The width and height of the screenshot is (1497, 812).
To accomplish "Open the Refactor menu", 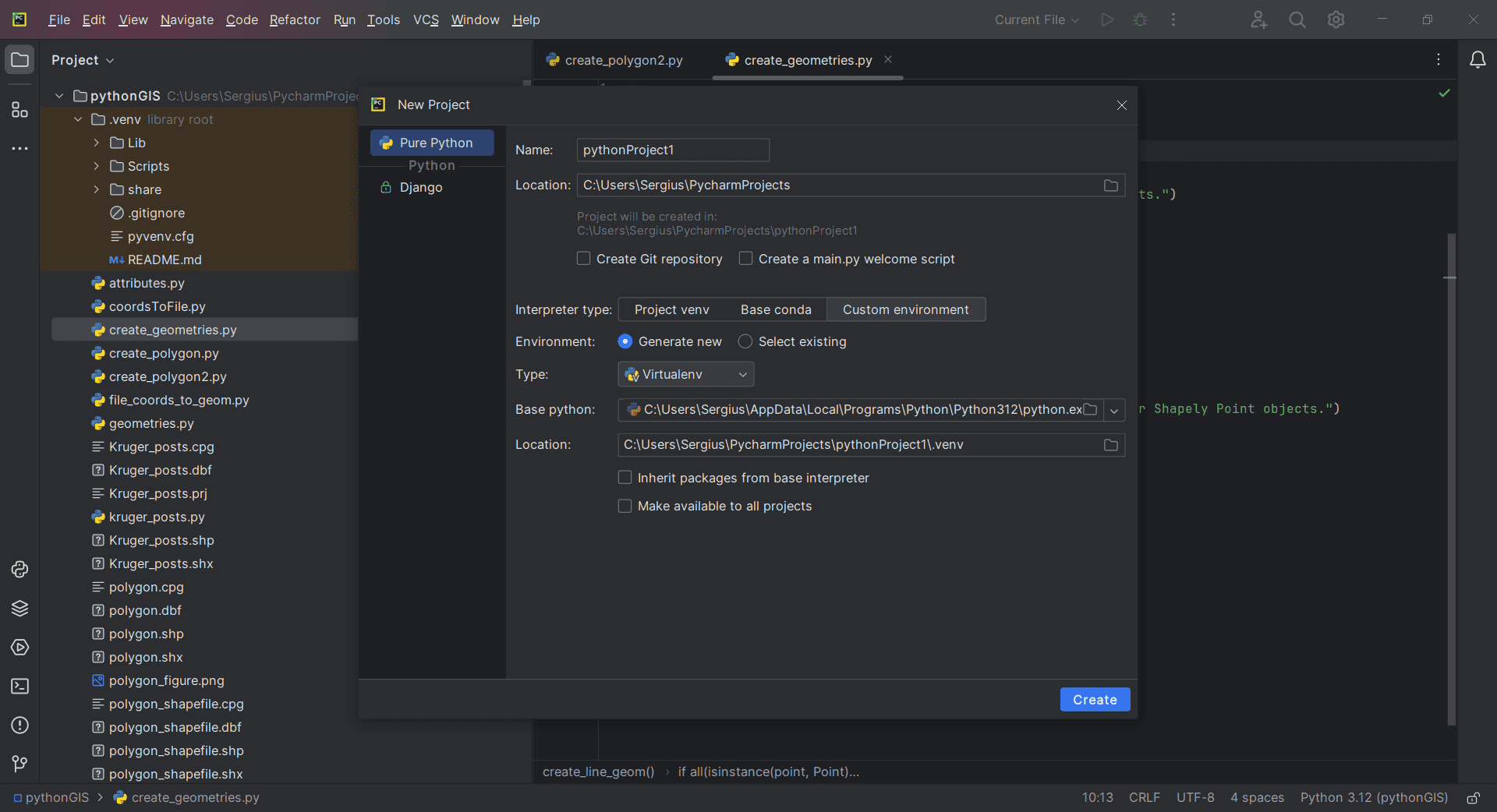I will pyautogui.click(x=295, y=19).
